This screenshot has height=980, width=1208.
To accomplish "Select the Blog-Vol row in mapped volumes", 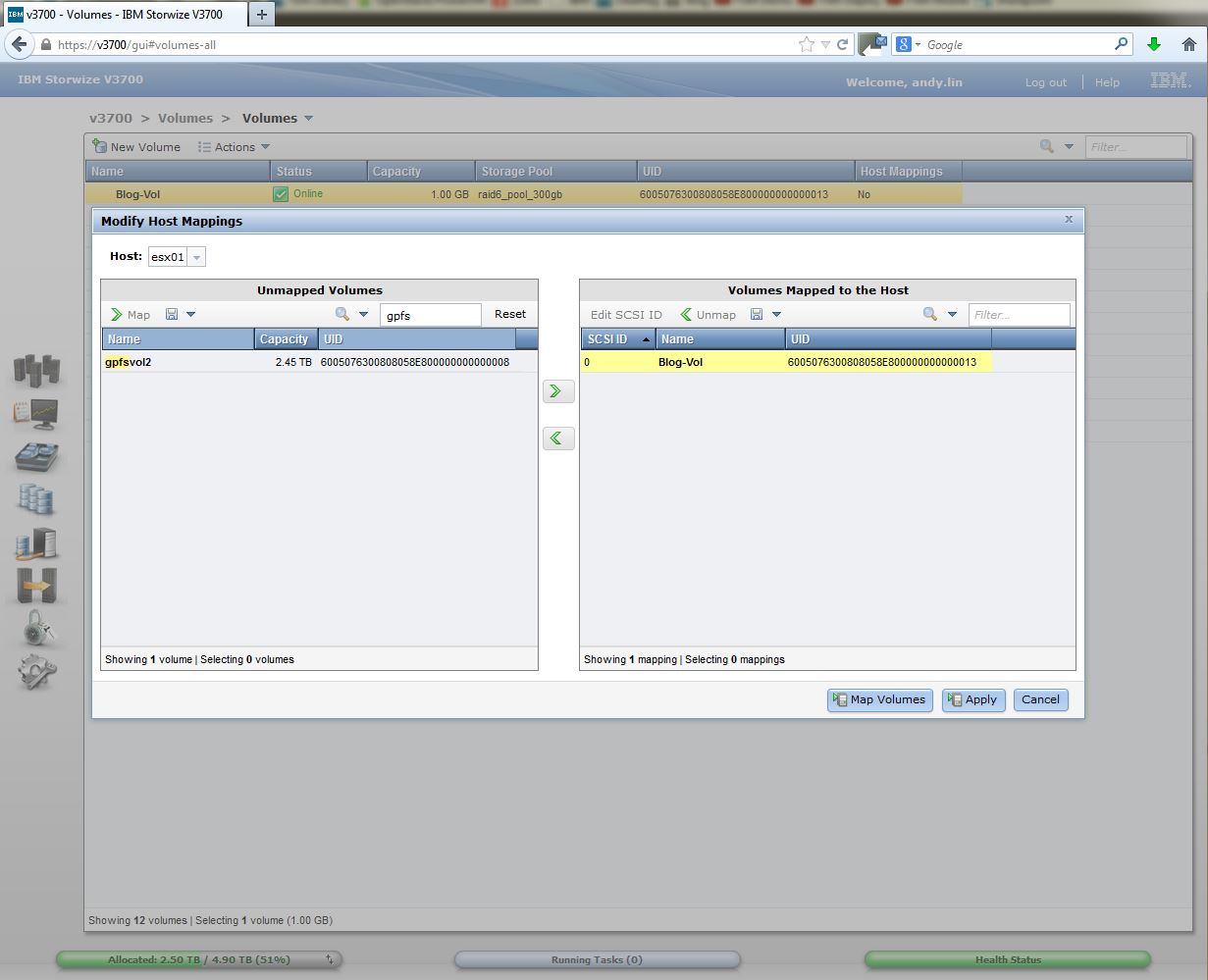I will 827,362.
